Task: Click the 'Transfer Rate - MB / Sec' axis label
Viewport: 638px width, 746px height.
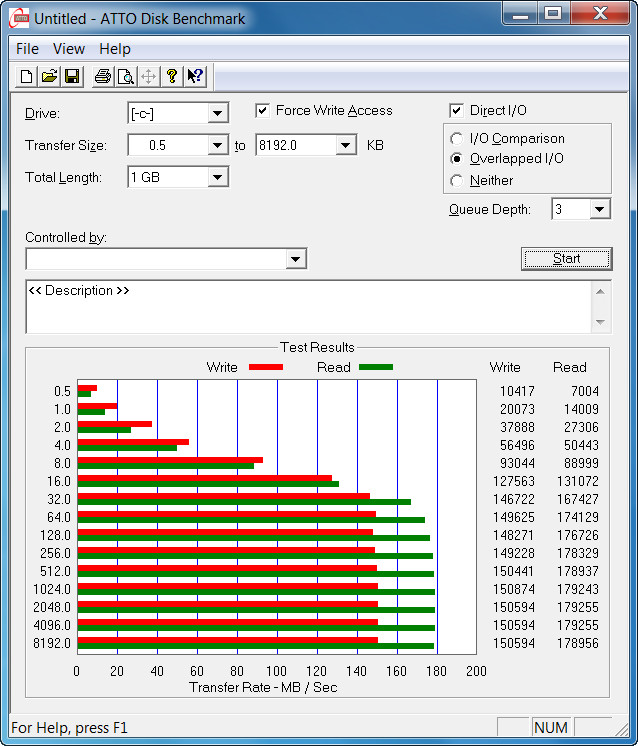Action: (263, 687)
